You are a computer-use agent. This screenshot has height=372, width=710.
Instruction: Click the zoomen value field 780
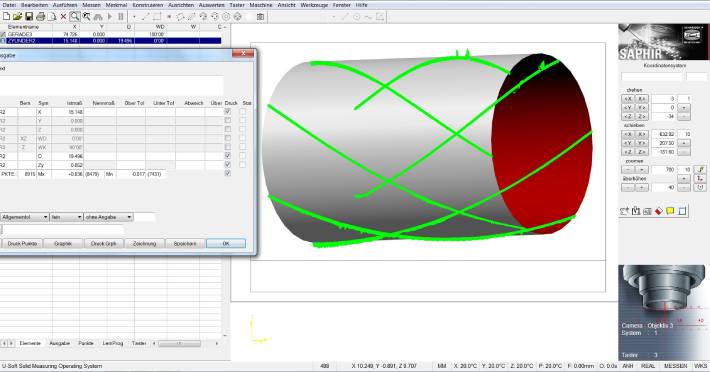(663, 169)
